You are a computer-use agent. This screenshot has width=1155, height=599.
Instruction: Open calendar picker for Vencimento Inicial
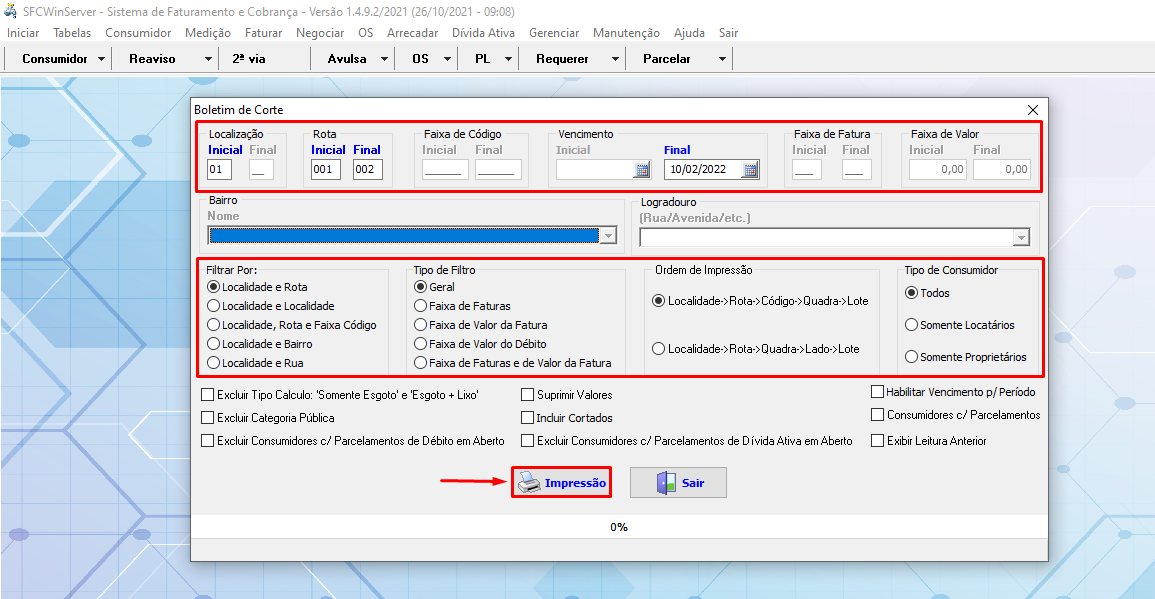tap(642, 170)
